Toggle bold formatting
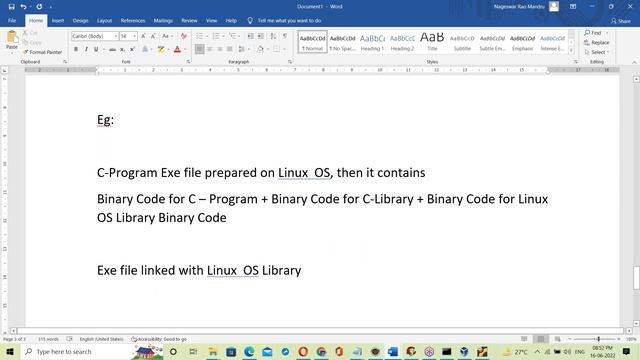The width and height of the screenshot is (640, 360). pyautogui.click(x=76, y=49)
